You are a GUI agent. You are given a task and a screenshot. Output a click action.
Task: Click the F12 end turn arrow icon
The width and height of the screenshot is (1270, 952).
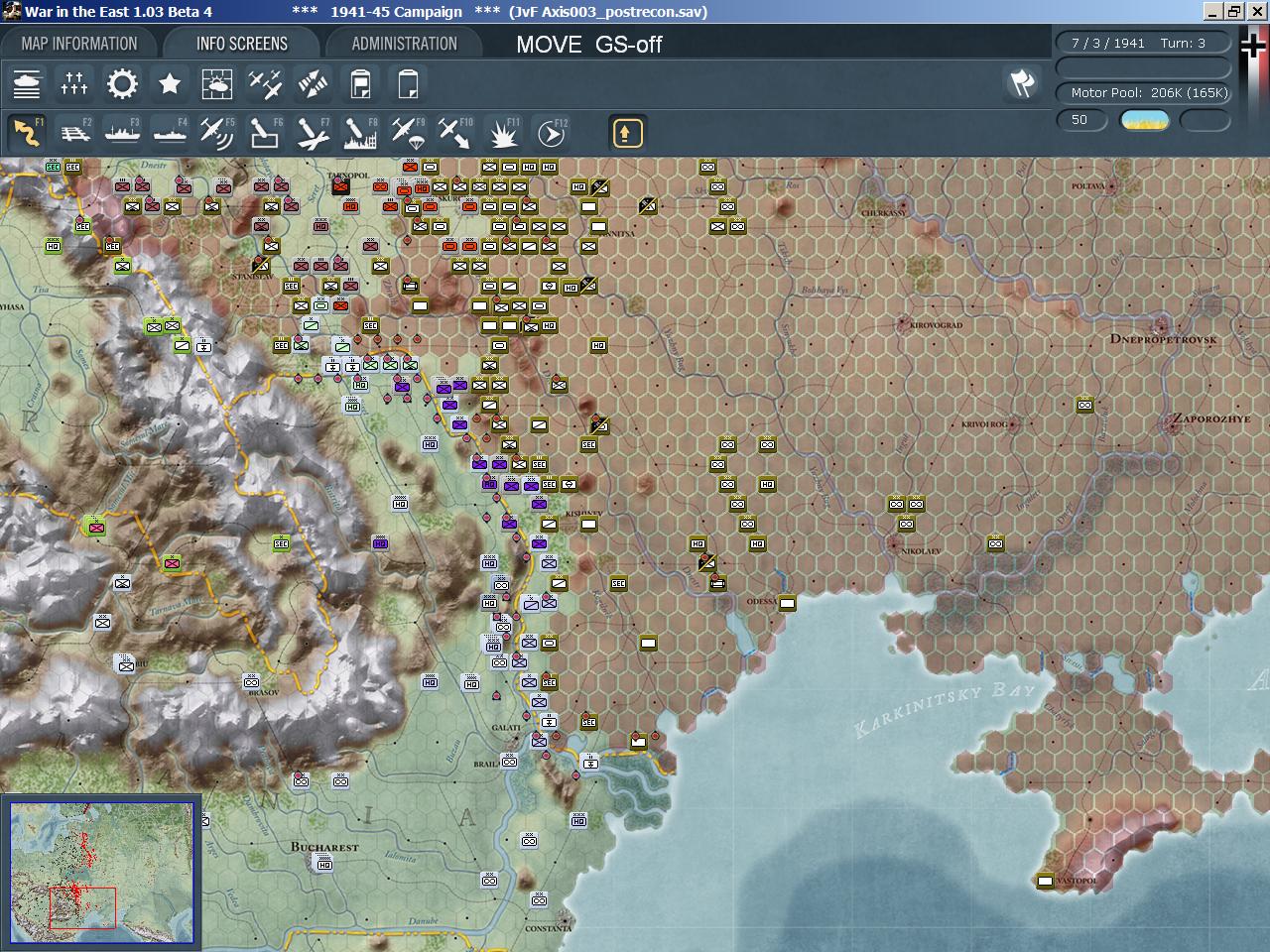click(x=551, y=133)
